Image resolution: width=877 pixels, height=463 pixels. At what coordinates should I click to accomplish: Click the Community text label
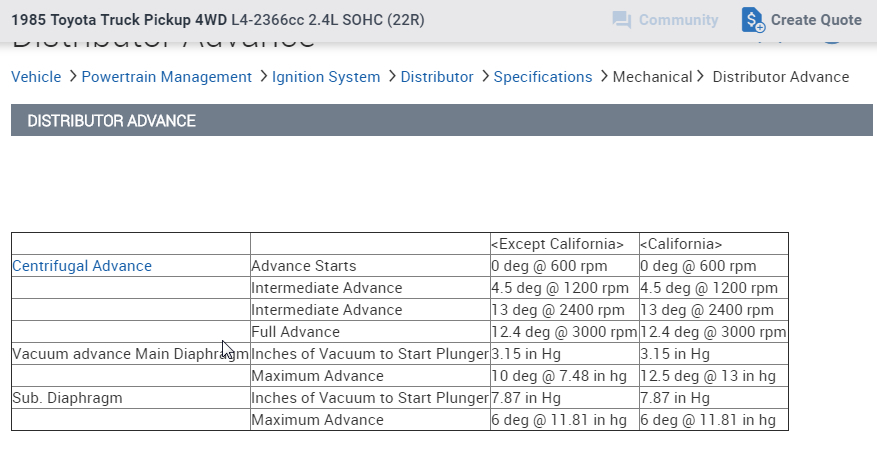click(x=678, y=20)
